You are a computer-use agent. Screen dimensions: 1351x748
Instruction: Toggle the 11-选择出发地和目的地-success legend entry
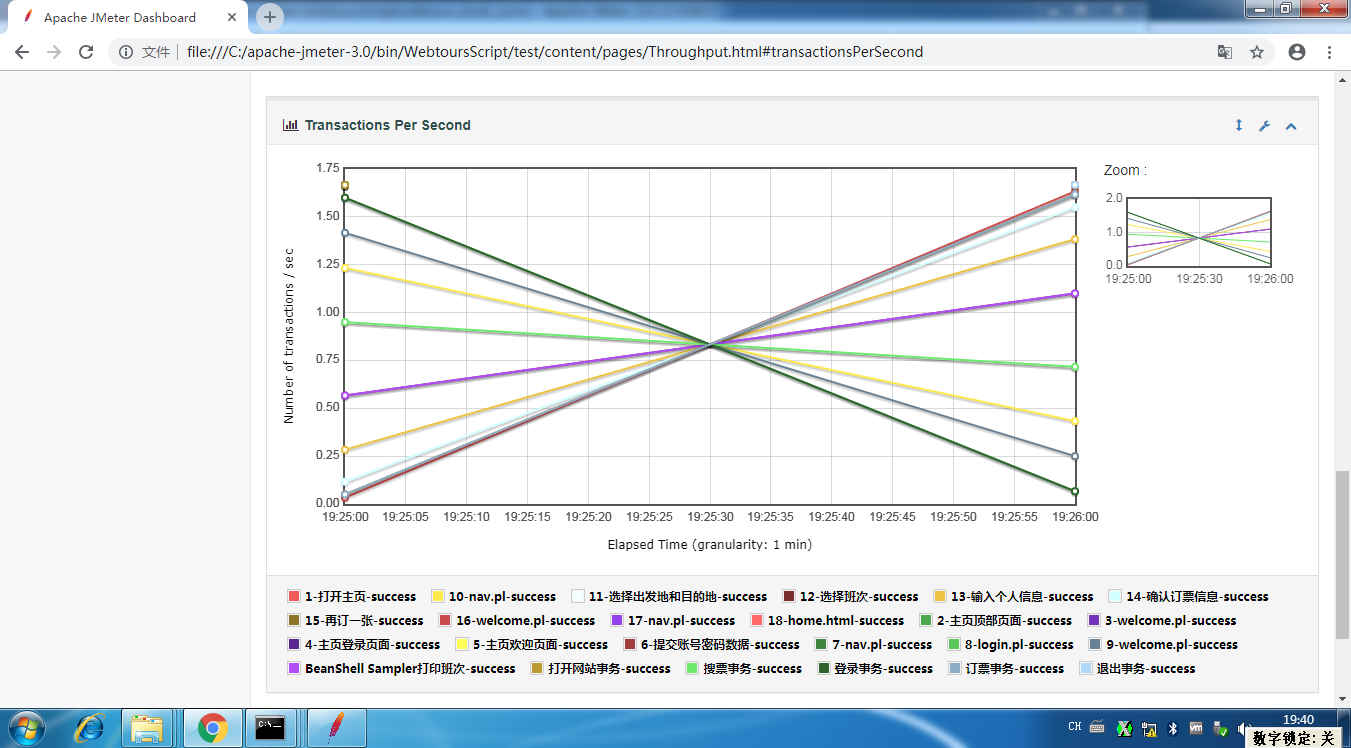[669, 596]
